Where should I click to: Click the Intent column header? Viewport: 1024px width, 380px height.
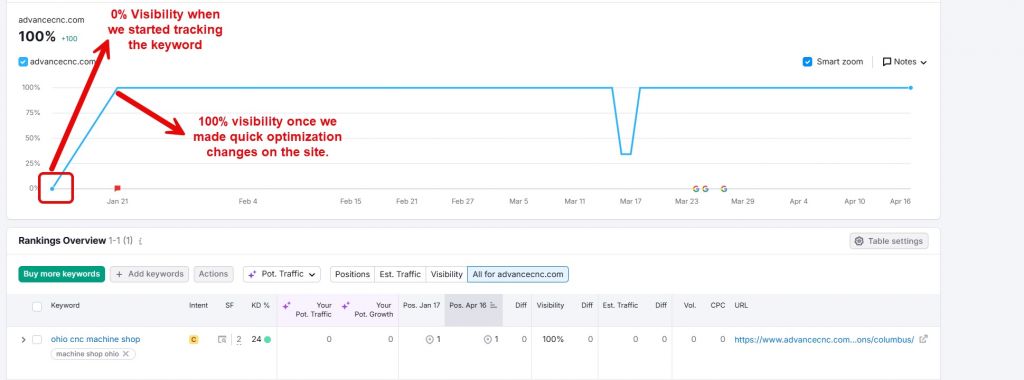point(199,305)
